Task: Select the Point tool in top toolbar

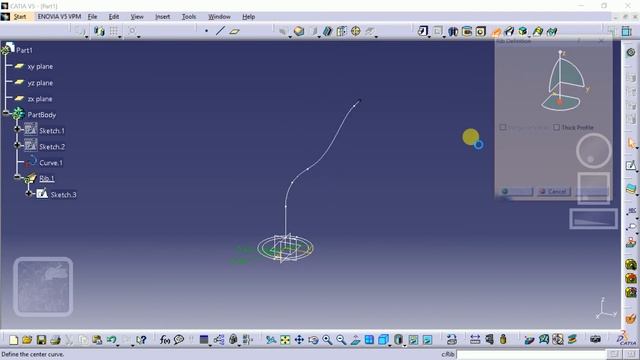Action: tap(207, 31)
